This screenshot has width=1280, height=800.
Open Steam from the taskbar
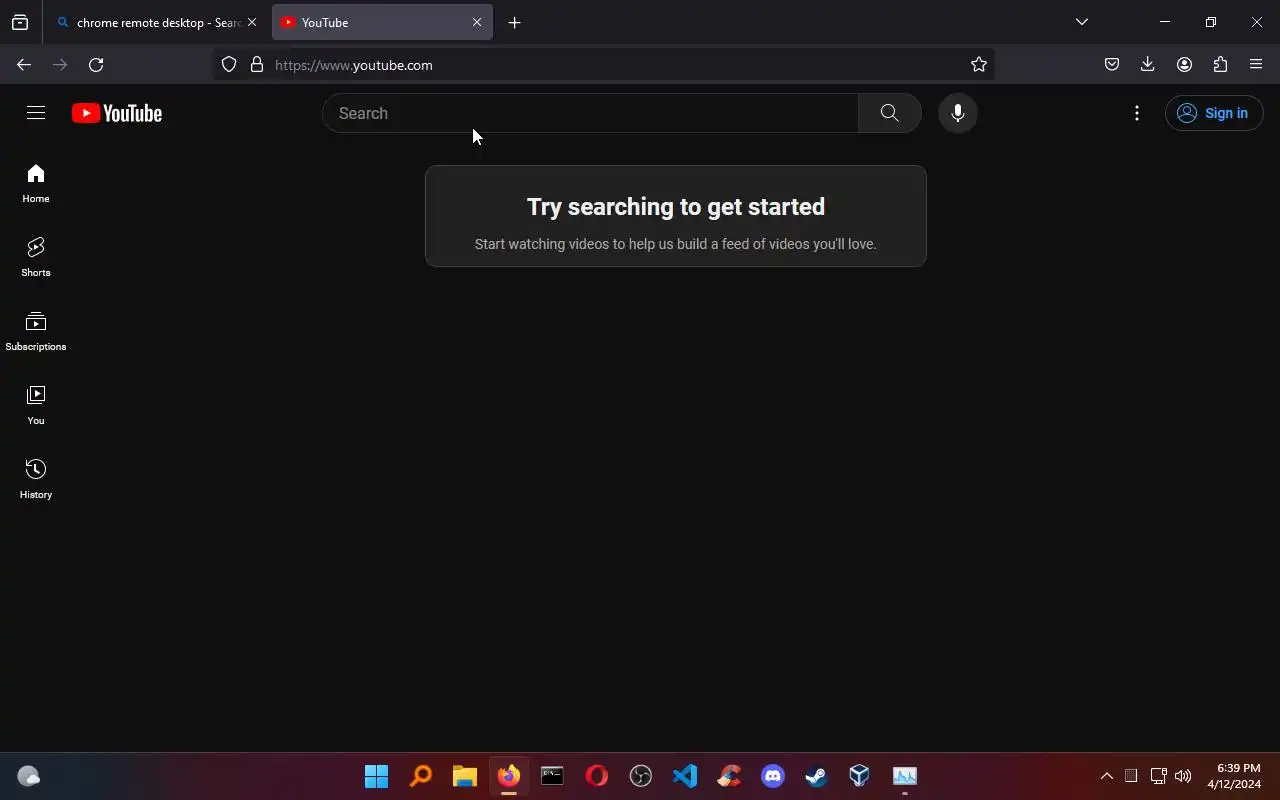pyautogui.click(x=817, y=776)
